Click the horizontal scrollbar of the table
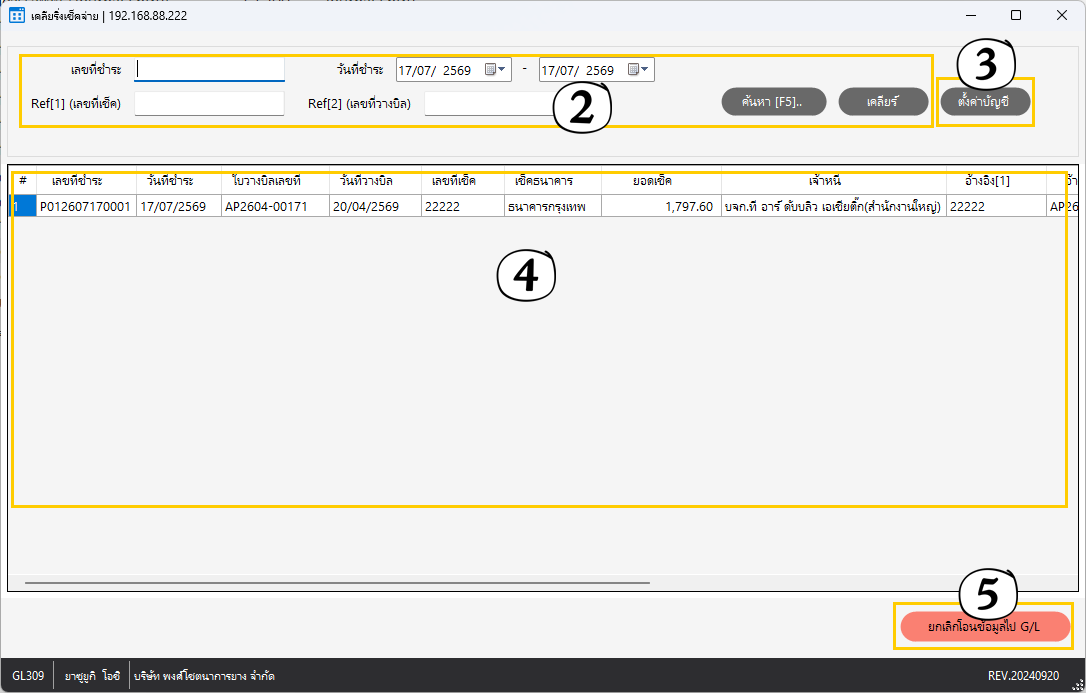 [337, 583]
